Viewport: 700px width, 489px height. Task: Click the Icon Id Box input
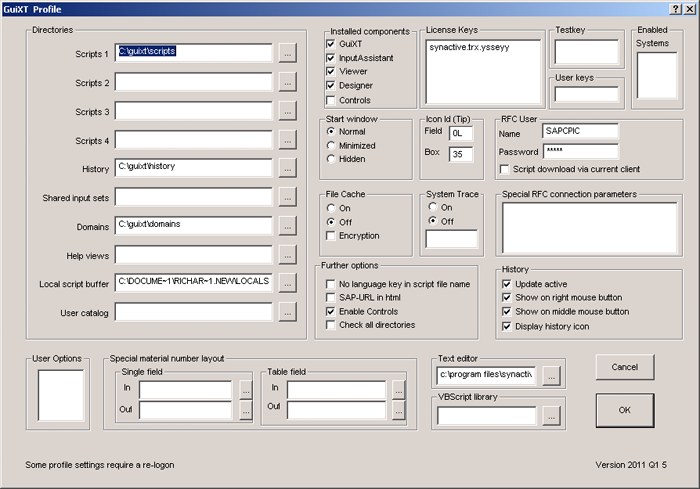[x=461, y=154]
